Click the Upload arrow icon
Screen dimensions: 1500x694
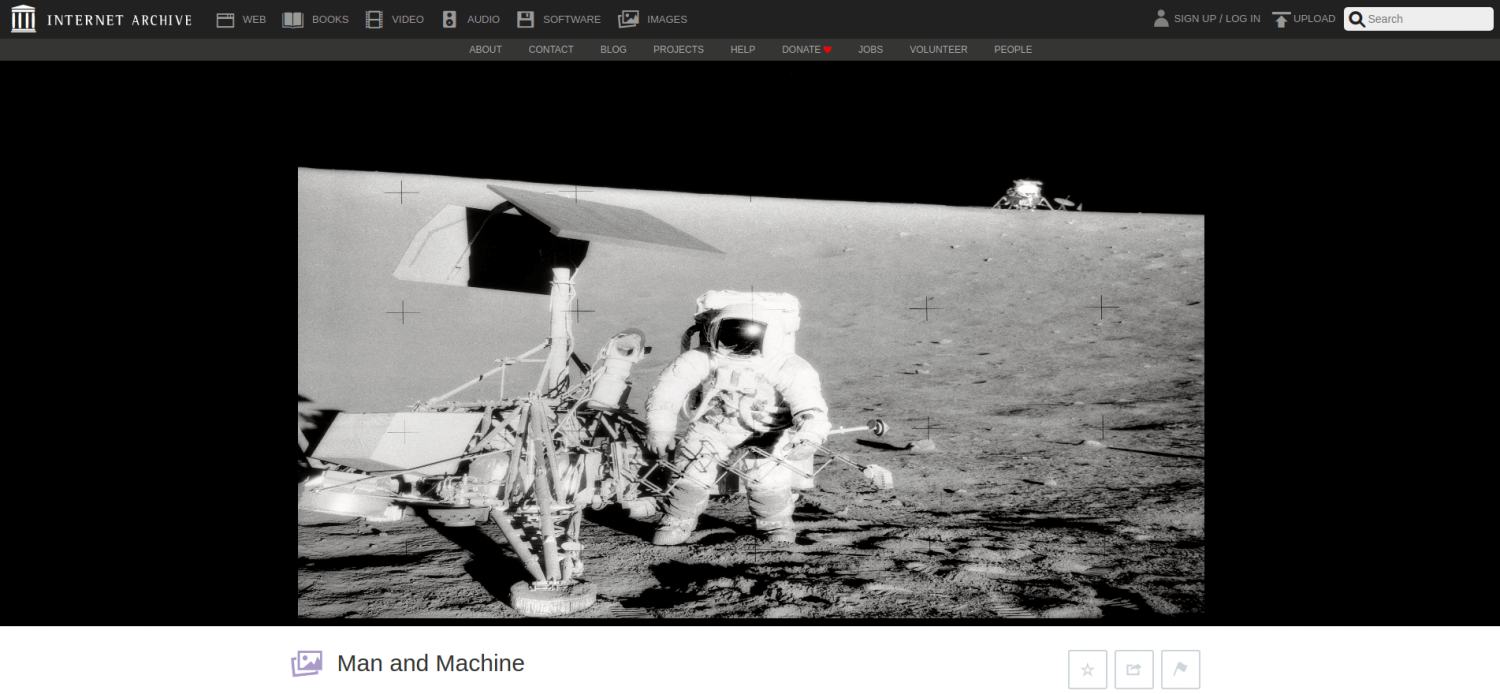coord(1281,19)
